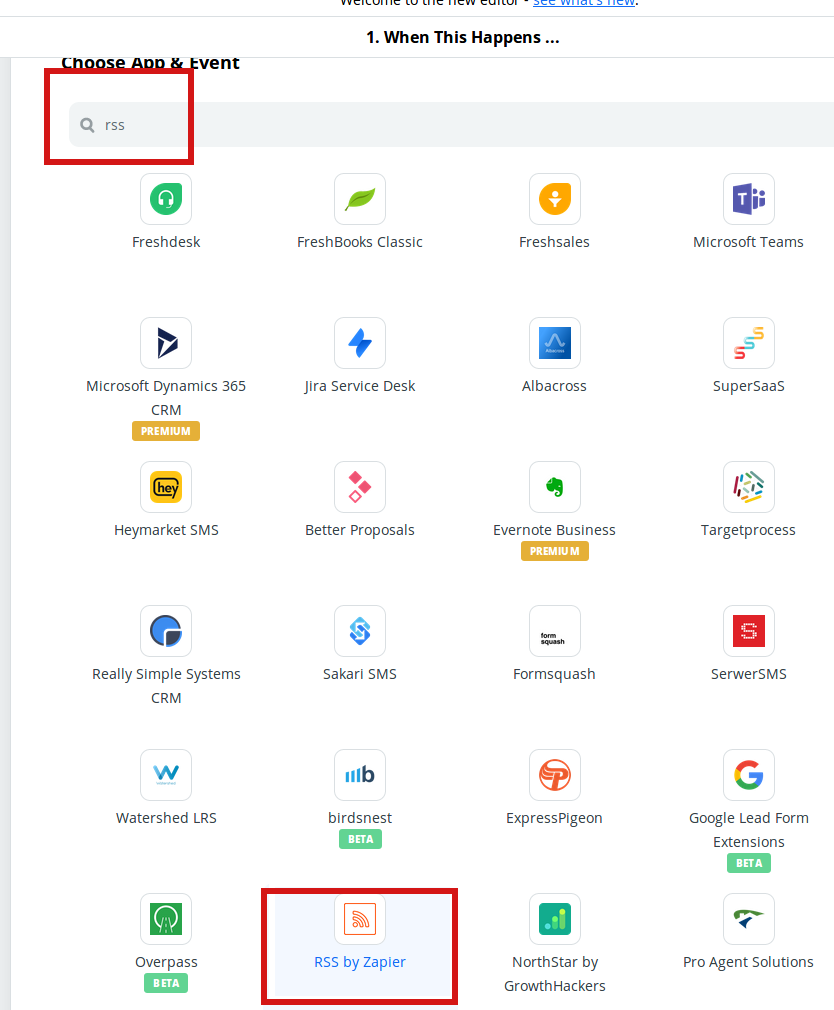Pick the Albacross app icon

pyautogui.click(x=554, y=343)
